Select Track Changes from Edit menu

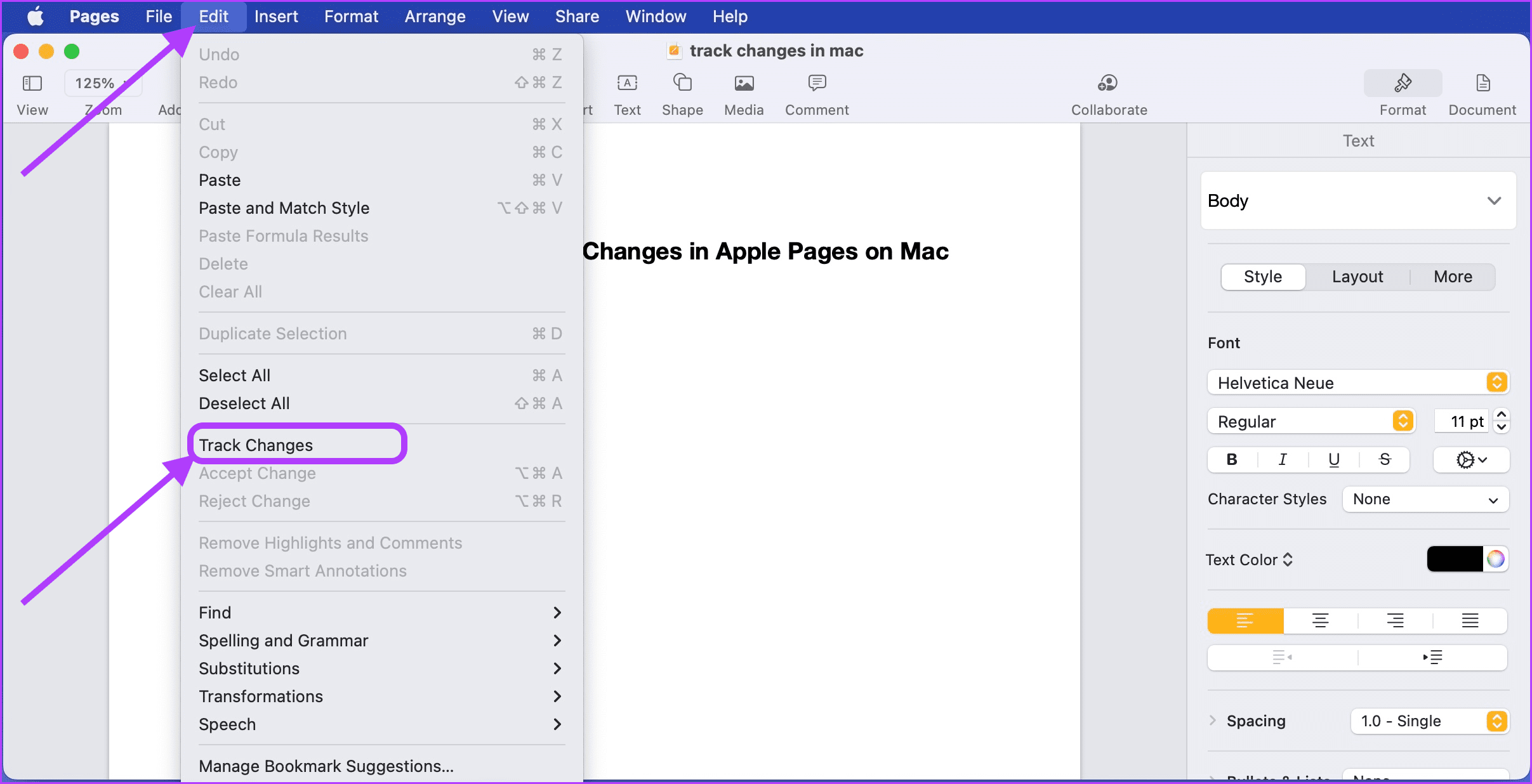(255, 444)
